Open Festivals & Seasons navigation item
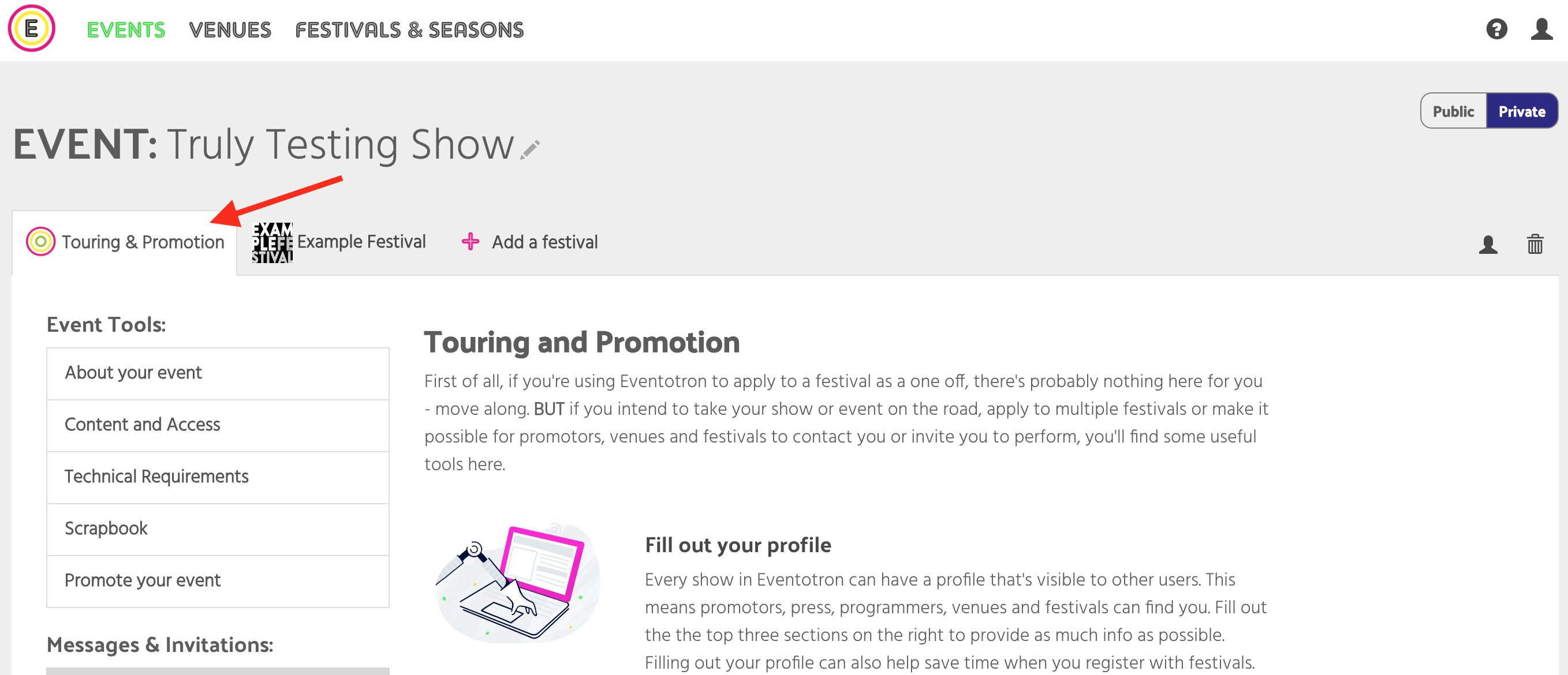This screenshot has width=1568, height=675. click(x=409, y=30)
